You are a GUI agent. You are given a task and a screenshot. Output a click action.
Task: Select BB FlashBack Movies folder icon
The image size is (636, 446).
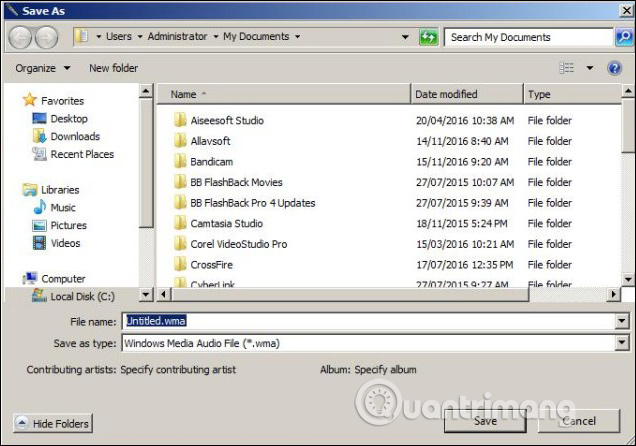coord(180,182)
